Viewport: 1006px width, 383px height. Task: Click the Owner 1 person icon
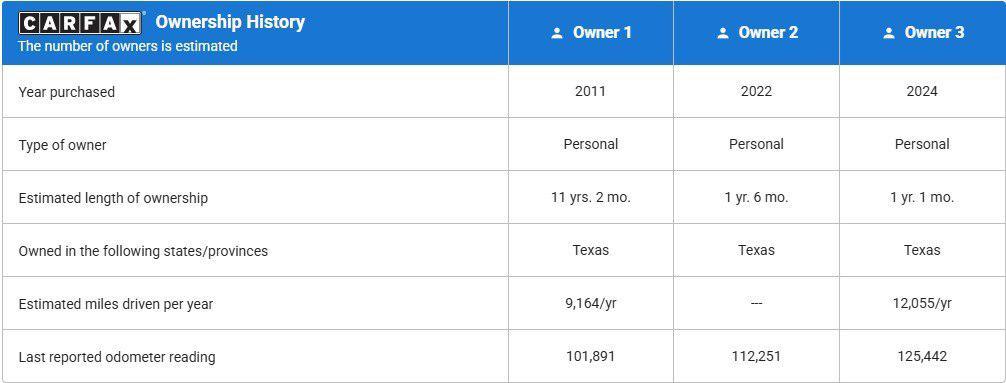(x=557, y=33)
